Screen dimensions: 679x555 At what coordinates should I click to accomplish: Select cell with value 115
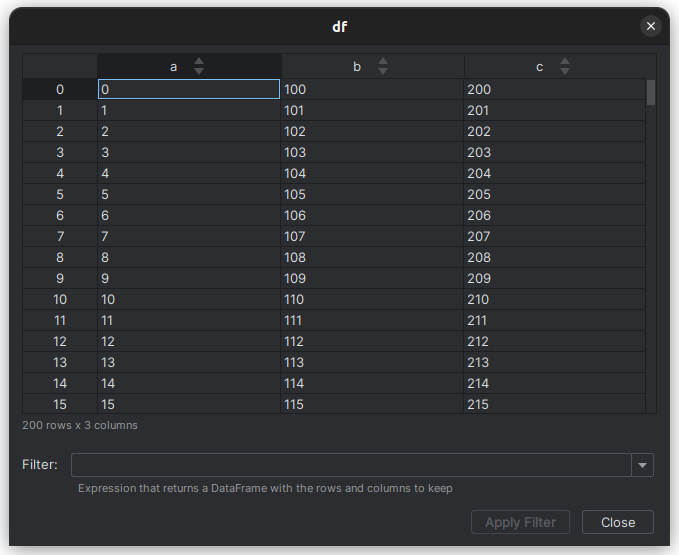pyautogui.click(x=372, y=404)
